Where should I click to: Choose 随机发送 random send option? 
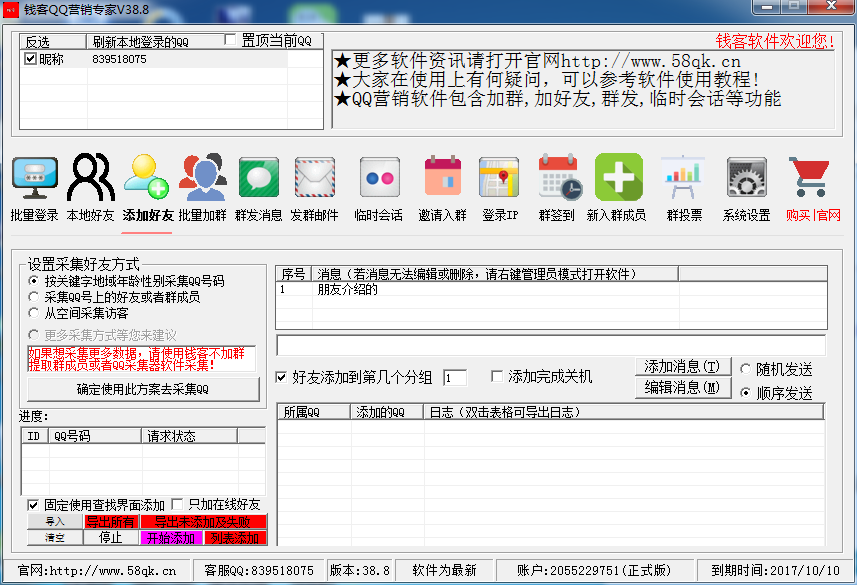pyautogui.click(x=745, y=368)
